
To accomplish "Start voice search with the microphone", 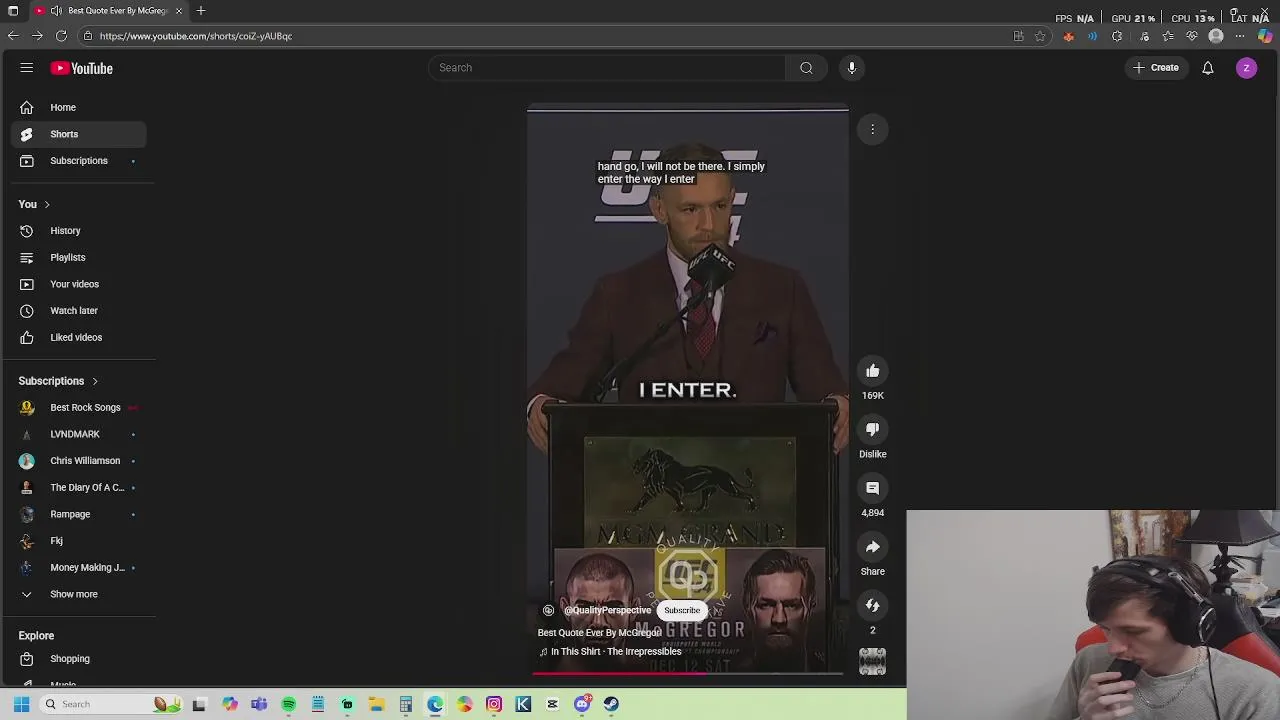I will coord(852,68).
